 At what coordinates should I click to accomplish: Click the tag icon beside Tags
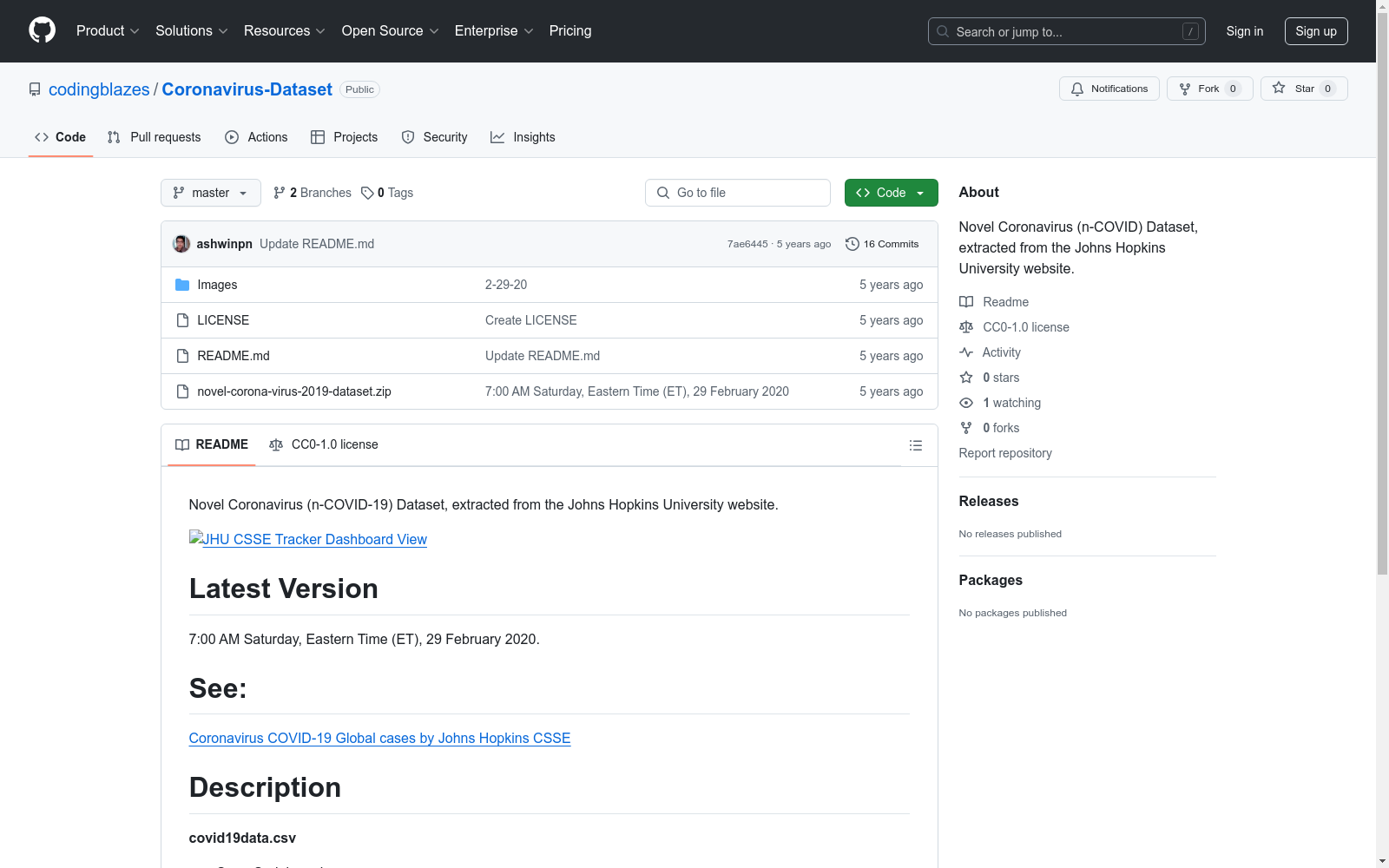tap(367, 193)
